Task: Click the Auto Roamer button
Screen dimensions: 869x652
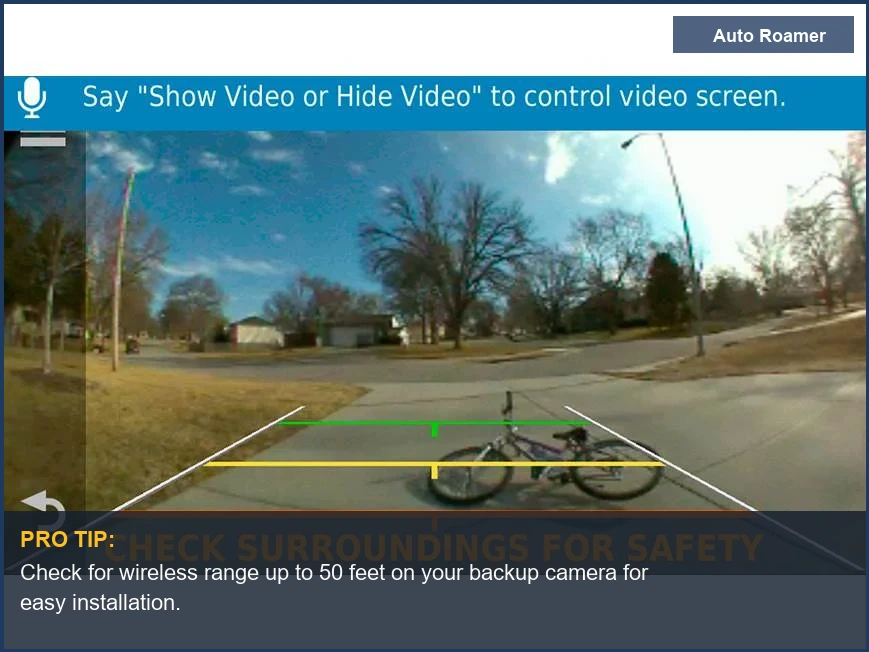Action: coord(762,35)
